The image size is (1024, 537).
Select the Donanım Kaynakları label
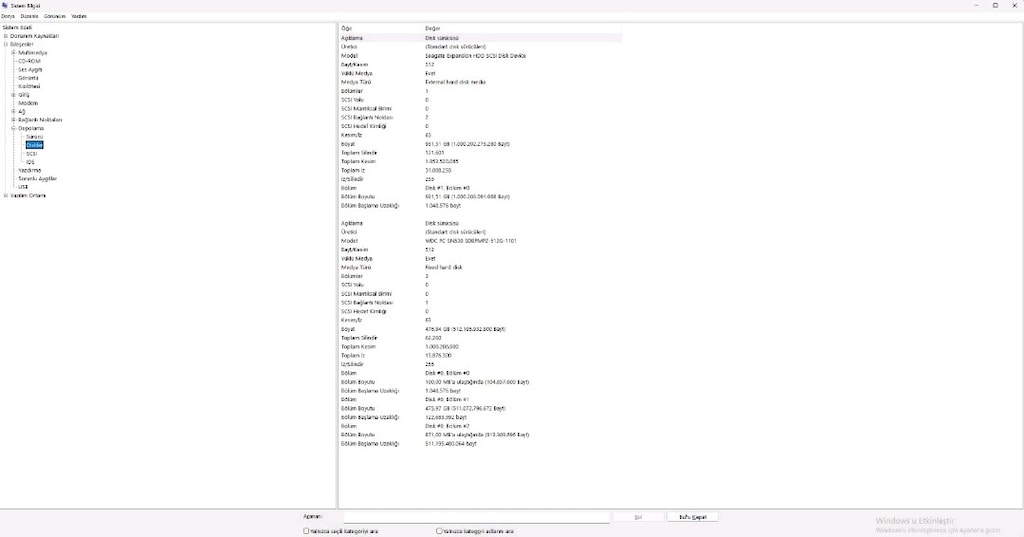pyautogui.click(x=35, y=36)
